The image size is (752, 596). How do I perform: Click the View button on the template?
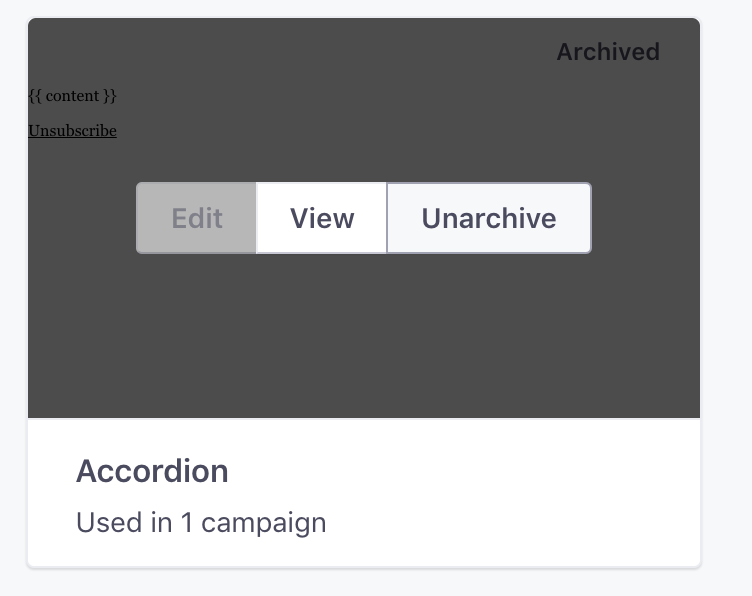pos(321,218)
